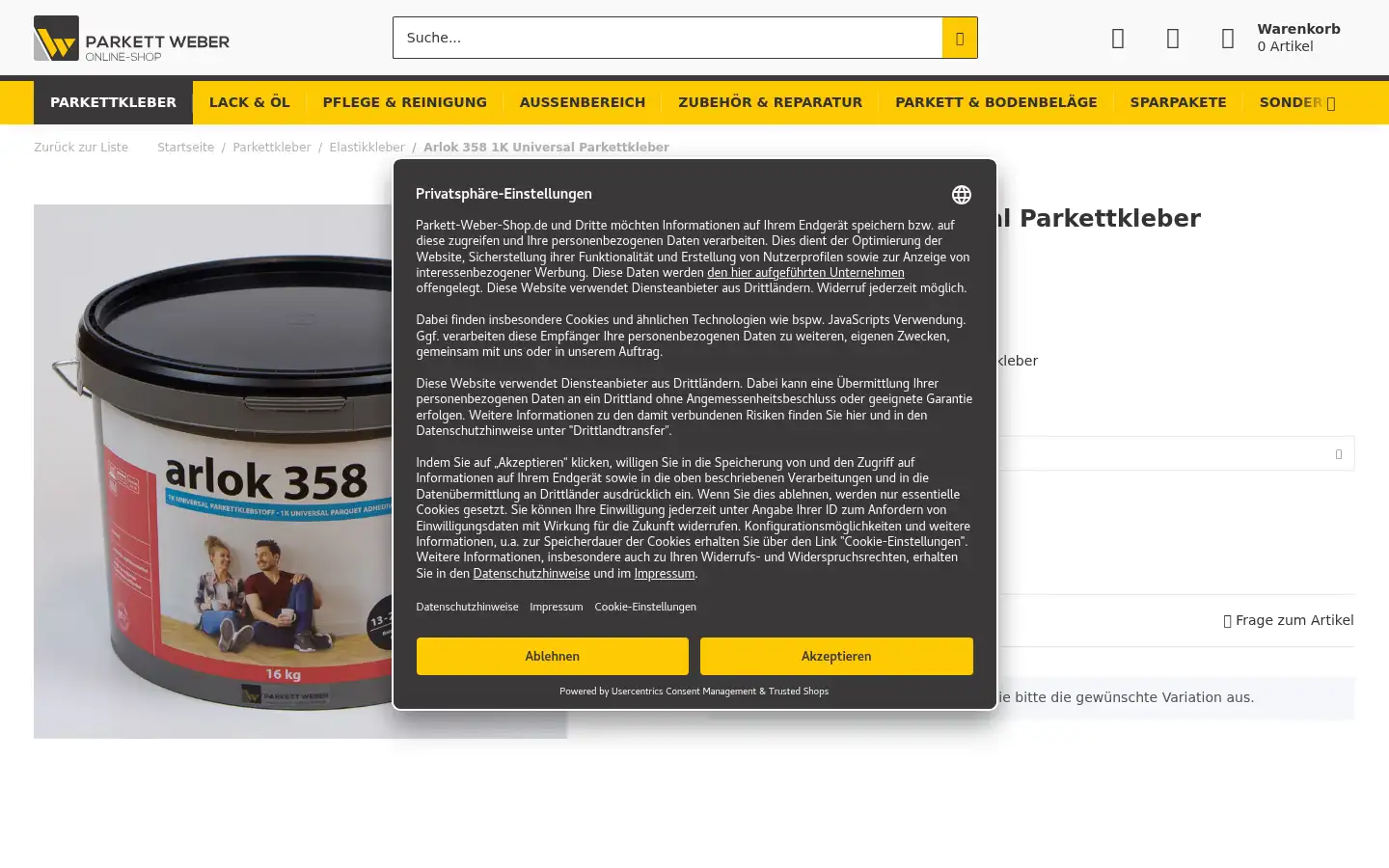Open the Impressum footer link in dialog

tap(557, 607)
